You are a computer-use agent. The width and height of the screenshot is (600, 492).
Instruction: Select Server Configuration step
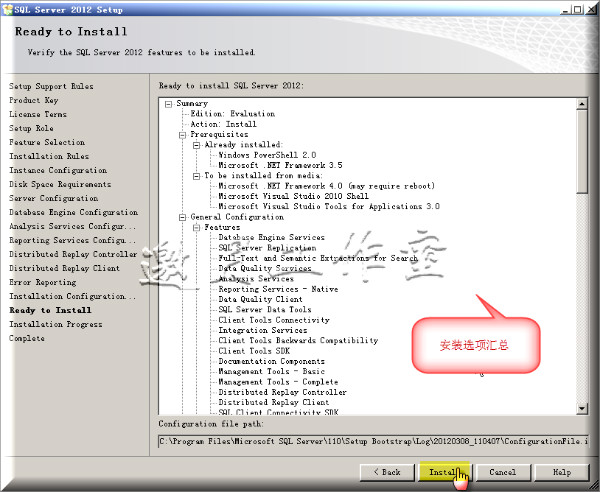[54, 198]
